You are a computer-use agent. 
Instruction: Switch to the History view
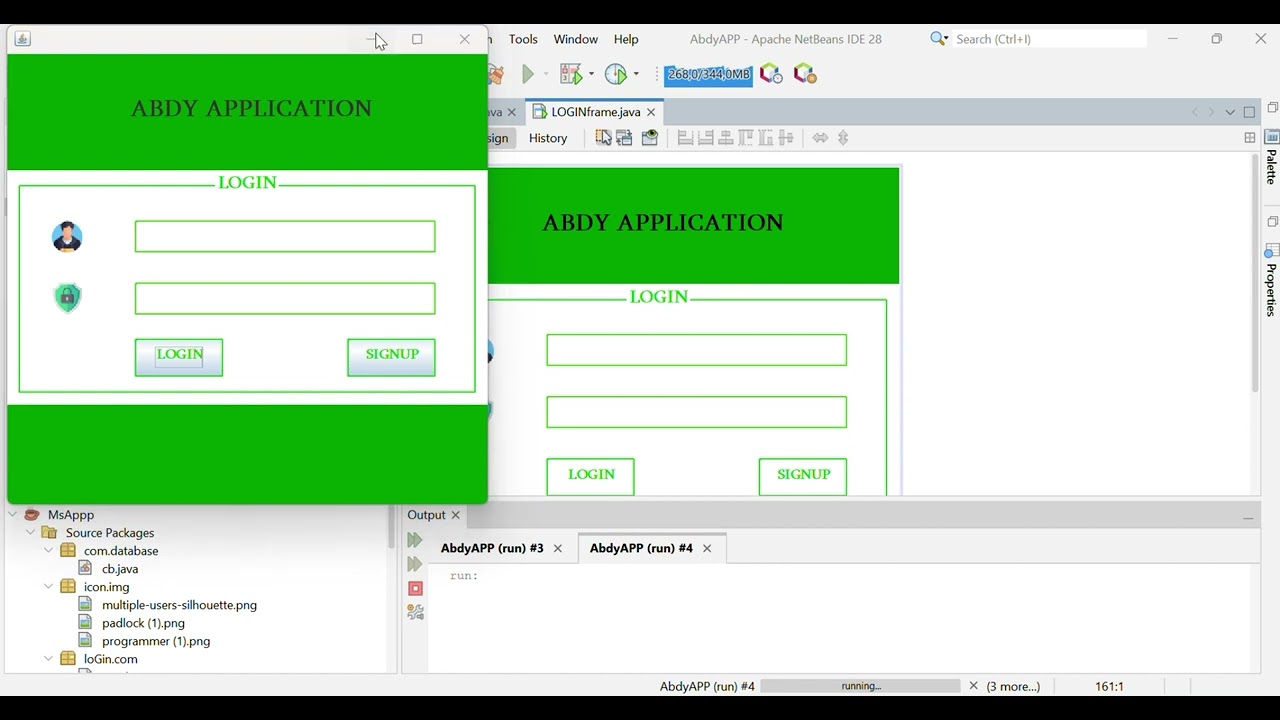(548, 138)
